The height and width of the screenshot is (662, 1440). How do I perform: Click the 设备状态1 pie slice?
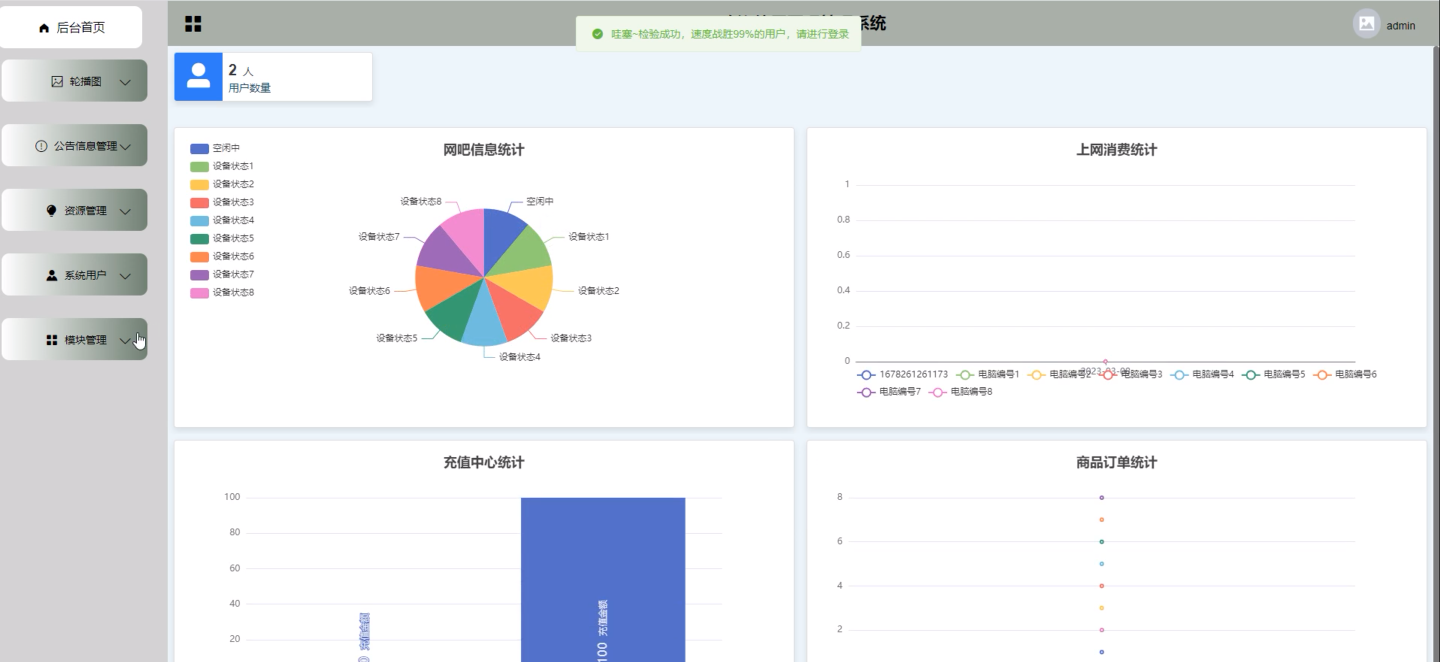[x=524, y=250]
